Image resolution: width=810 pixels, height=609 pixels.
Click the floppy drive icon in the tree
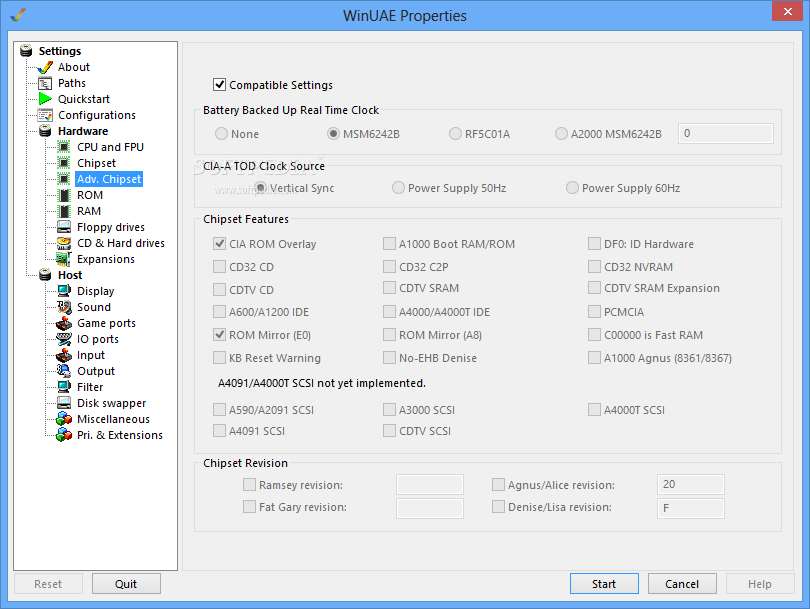(x=64, y=227)
